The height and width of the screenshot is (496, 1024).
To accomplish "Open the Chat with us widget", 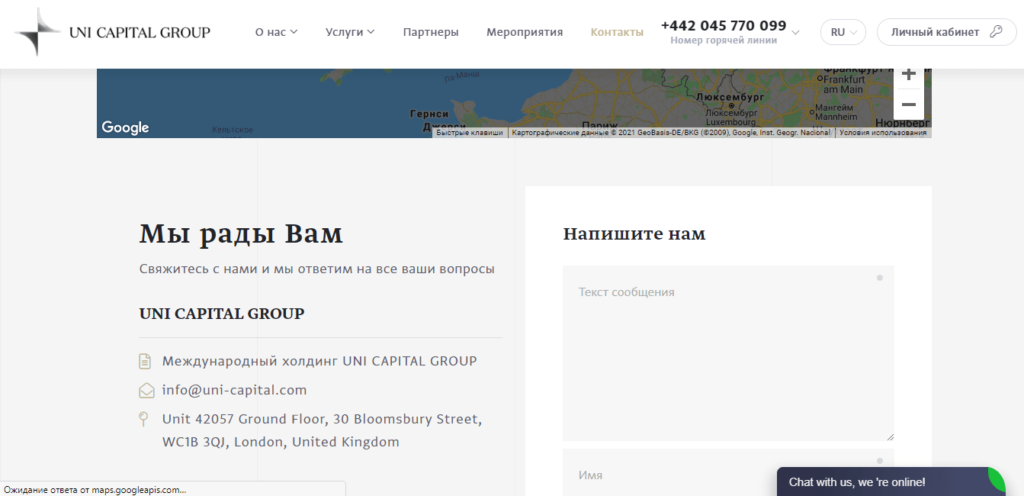I will [x=891, y=482].
